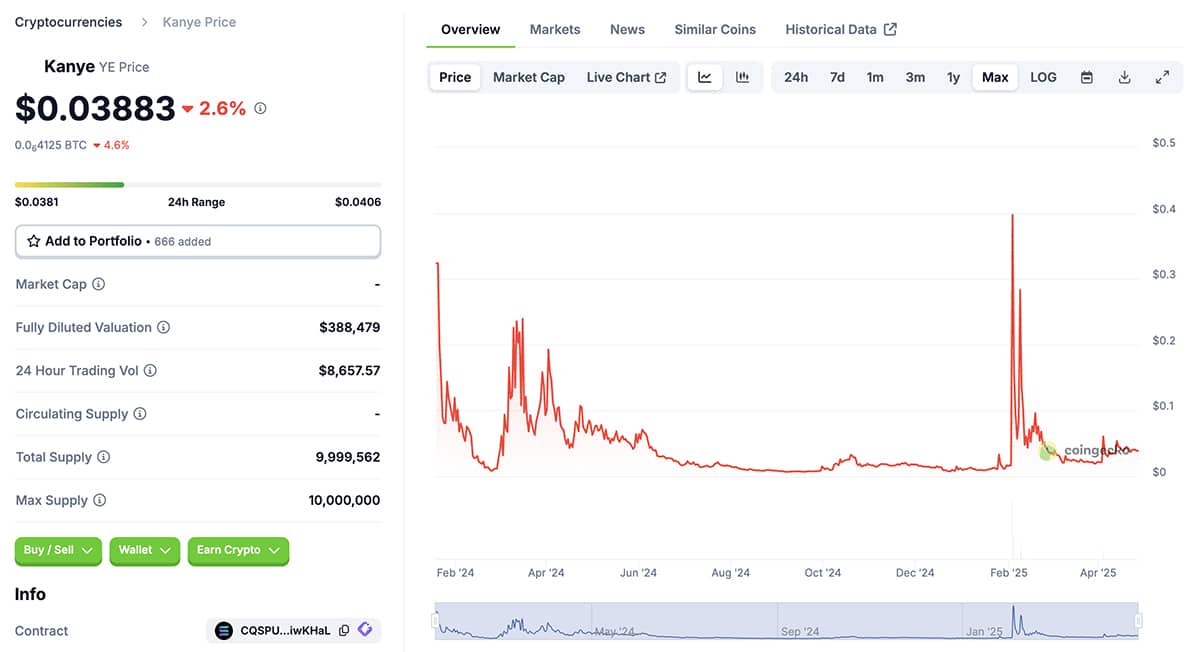Click the download chart data icon

(x=1124, y=77)
